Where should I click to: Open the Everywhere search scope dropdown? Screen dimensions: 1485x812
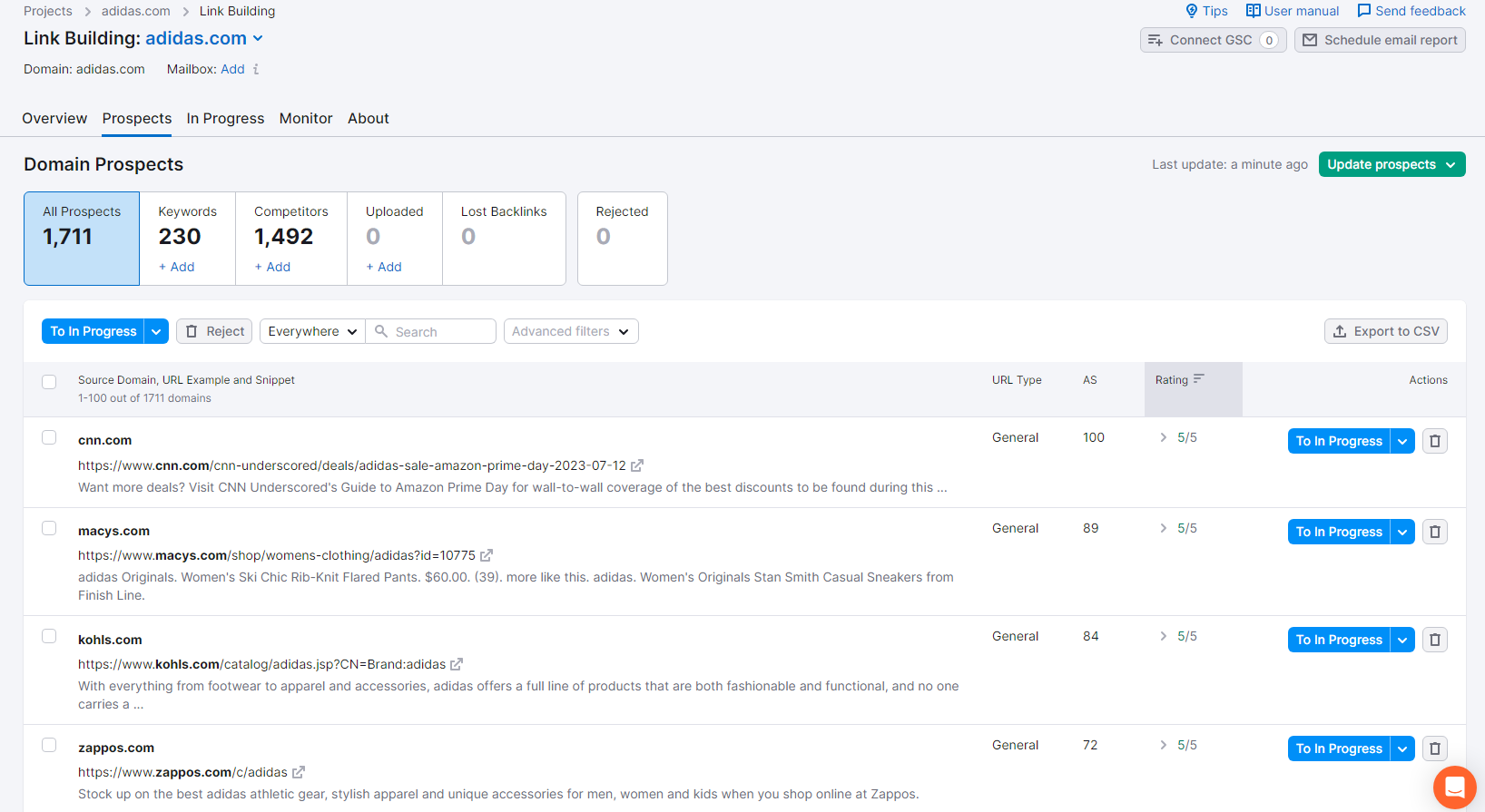[312, 331]
